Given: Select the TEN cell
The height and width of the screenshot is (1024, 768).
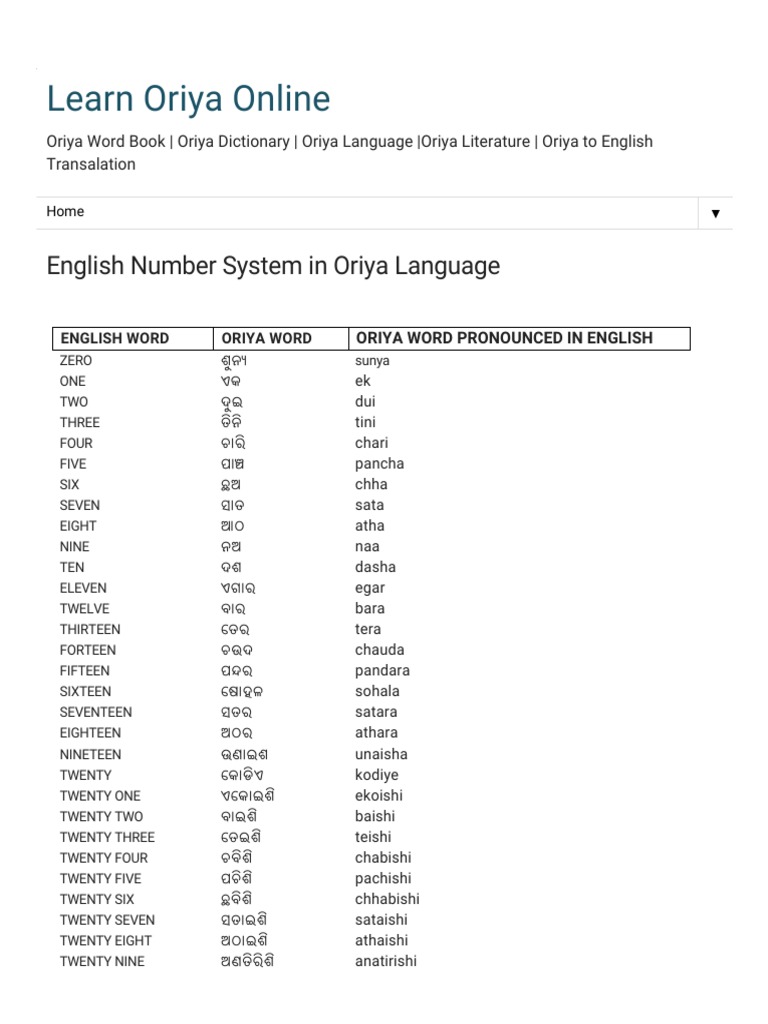Looking at the screenshot, I should 72,568.
